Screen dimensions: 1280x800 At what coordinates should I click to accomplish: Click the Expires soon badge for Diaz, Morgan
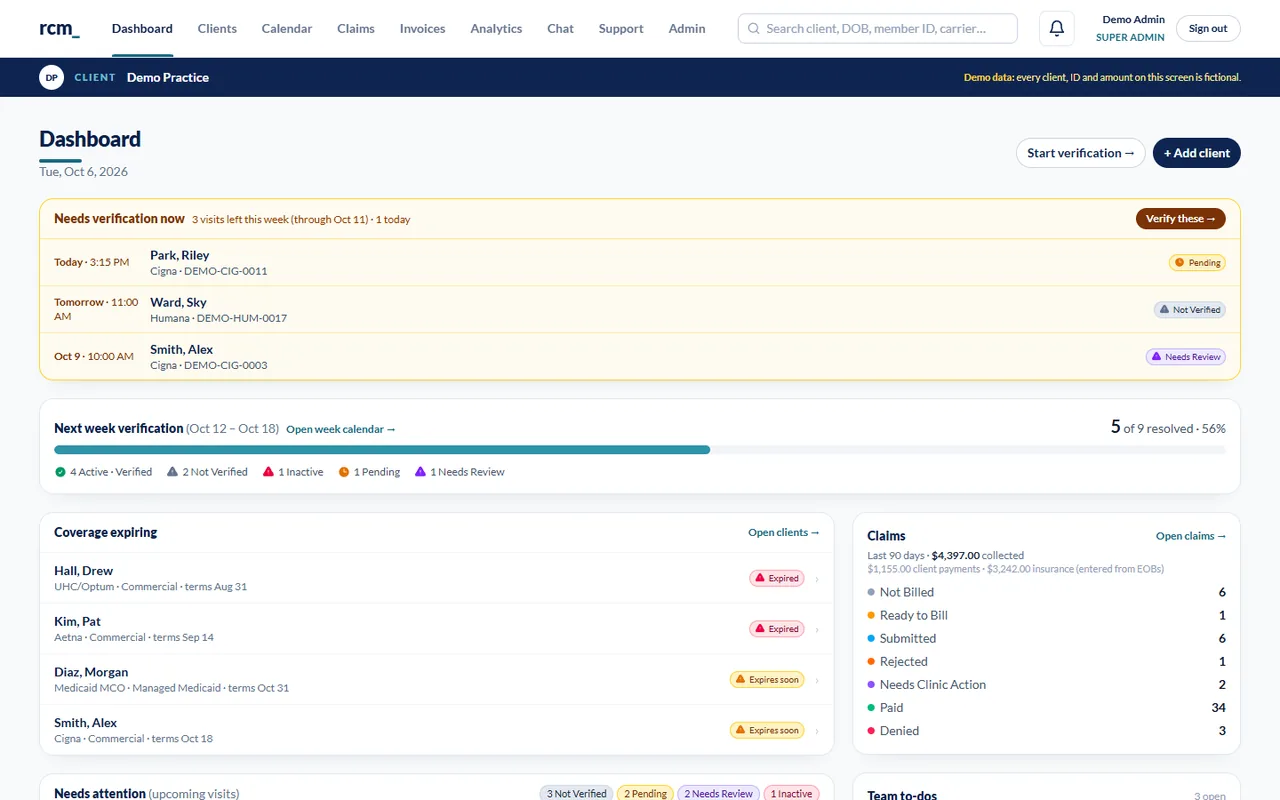767,680
